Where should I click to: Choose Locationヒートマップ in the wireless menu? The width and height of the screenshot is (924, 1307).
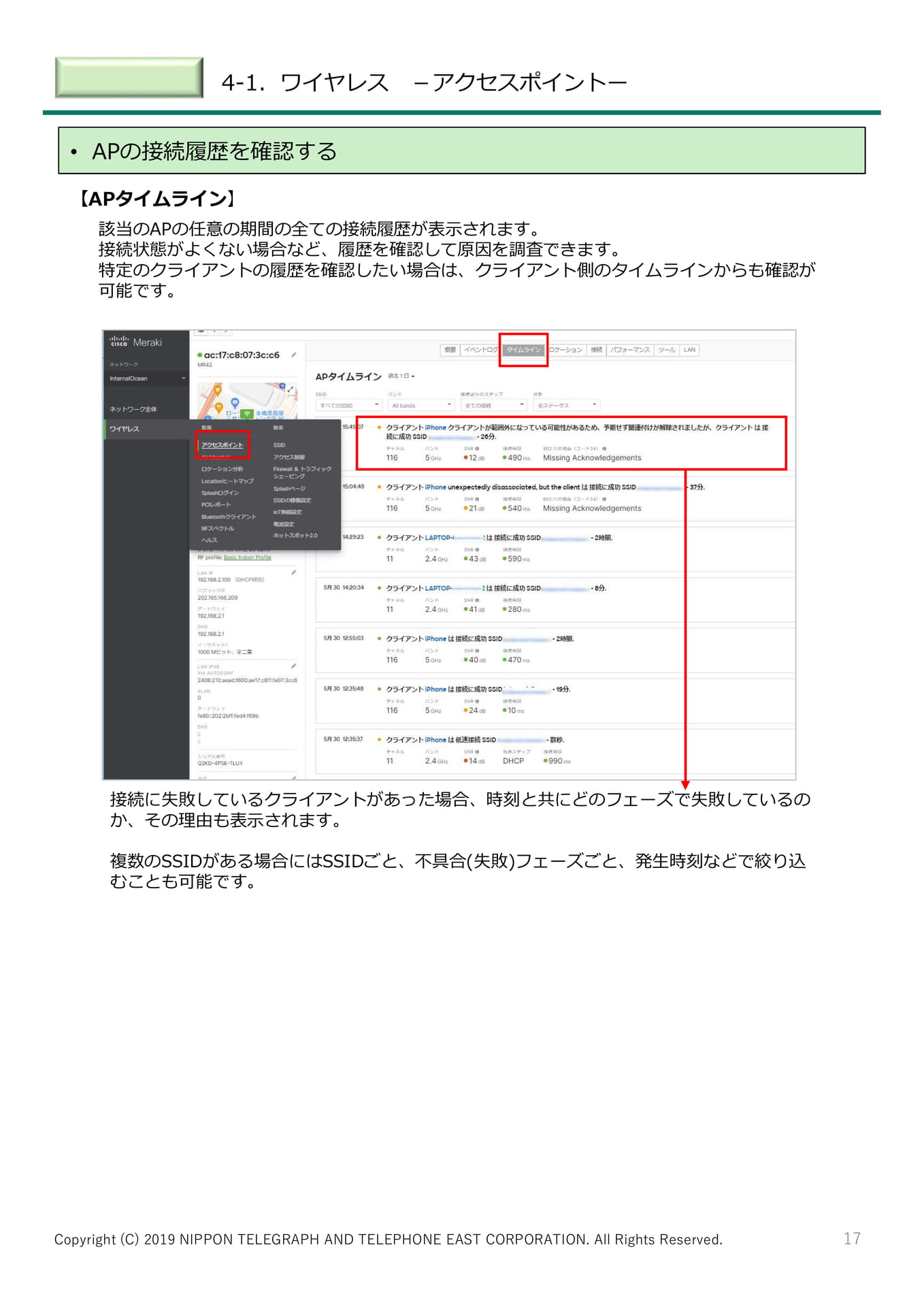pyautogui.click(x=227, y=481)
